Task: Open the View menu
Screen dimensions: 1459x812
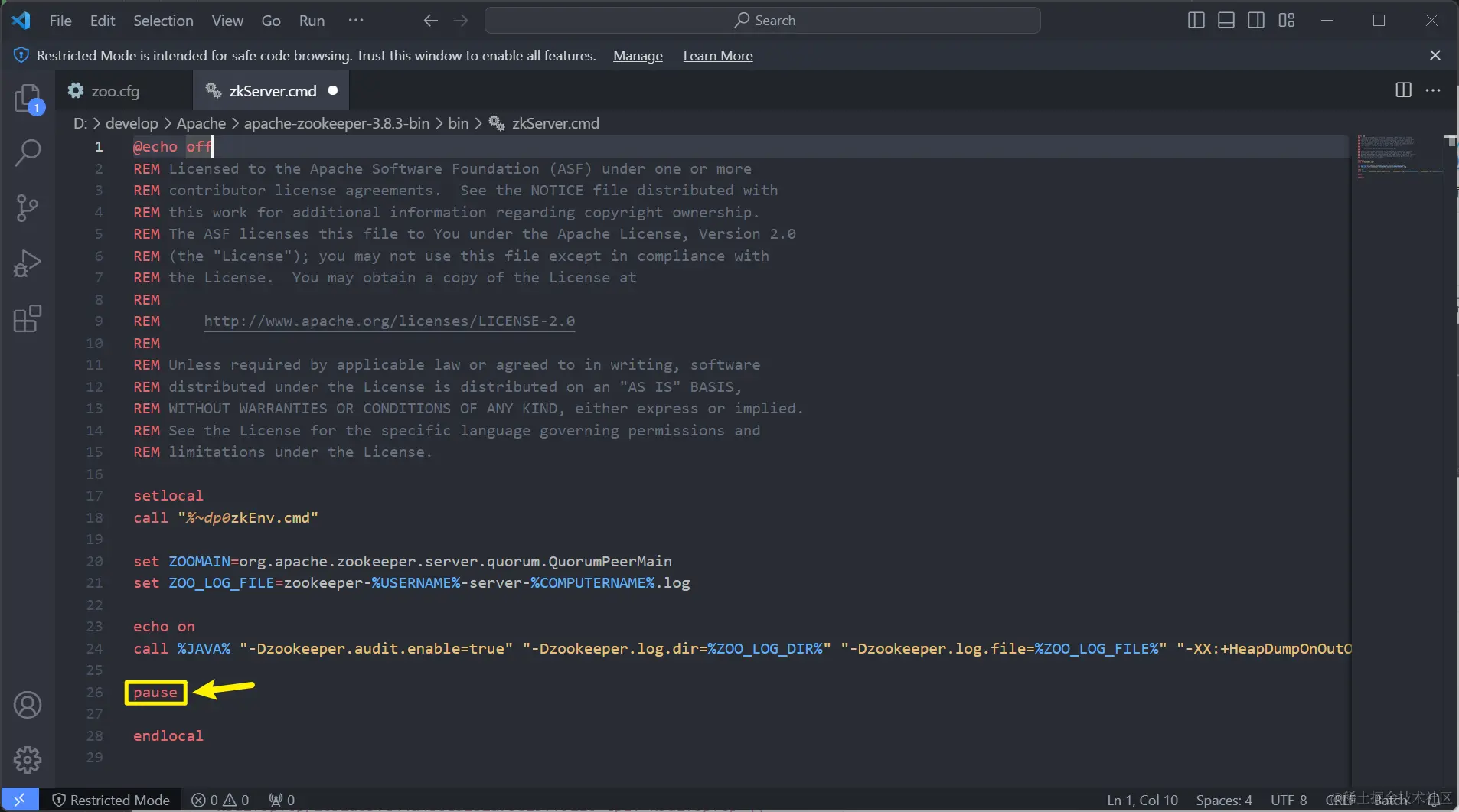Action: (227, 21)
